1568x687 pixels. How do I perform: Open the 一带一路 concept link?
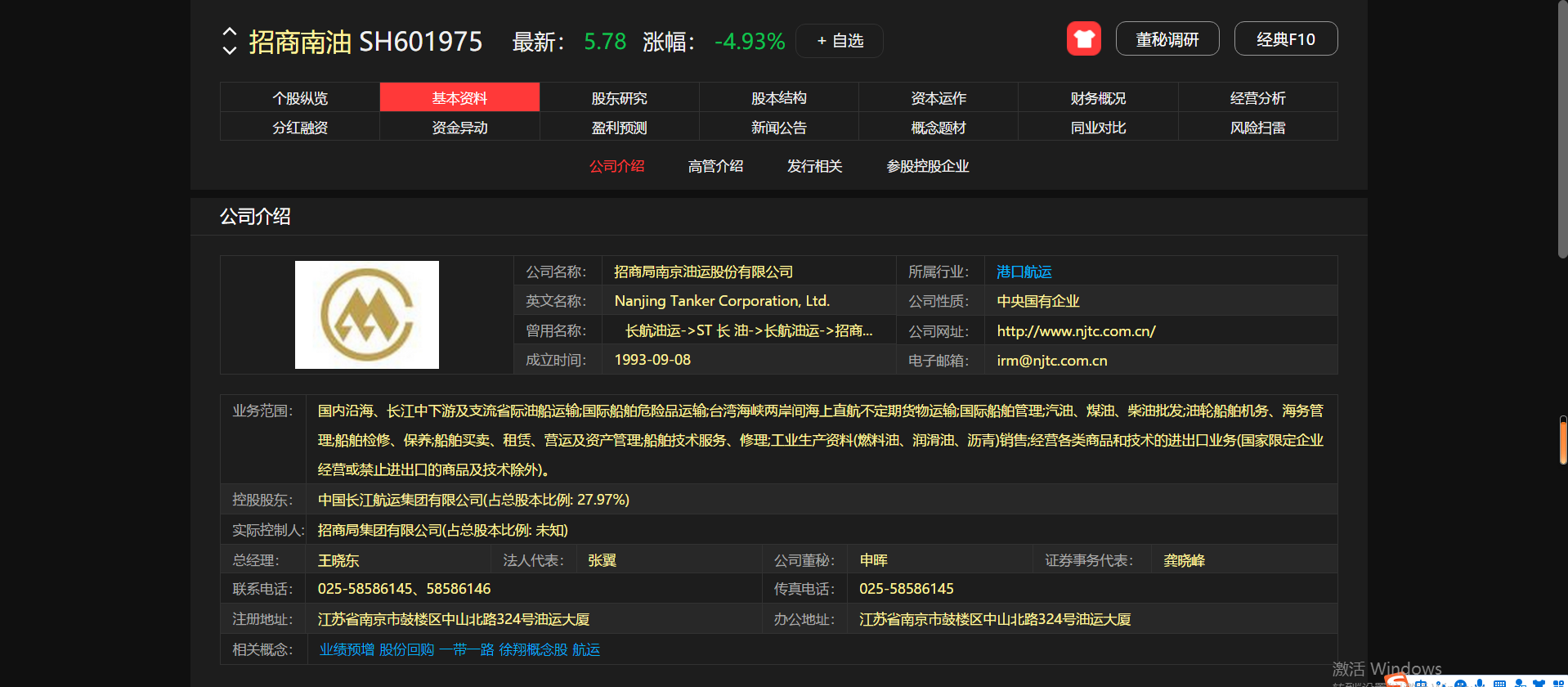466,649
